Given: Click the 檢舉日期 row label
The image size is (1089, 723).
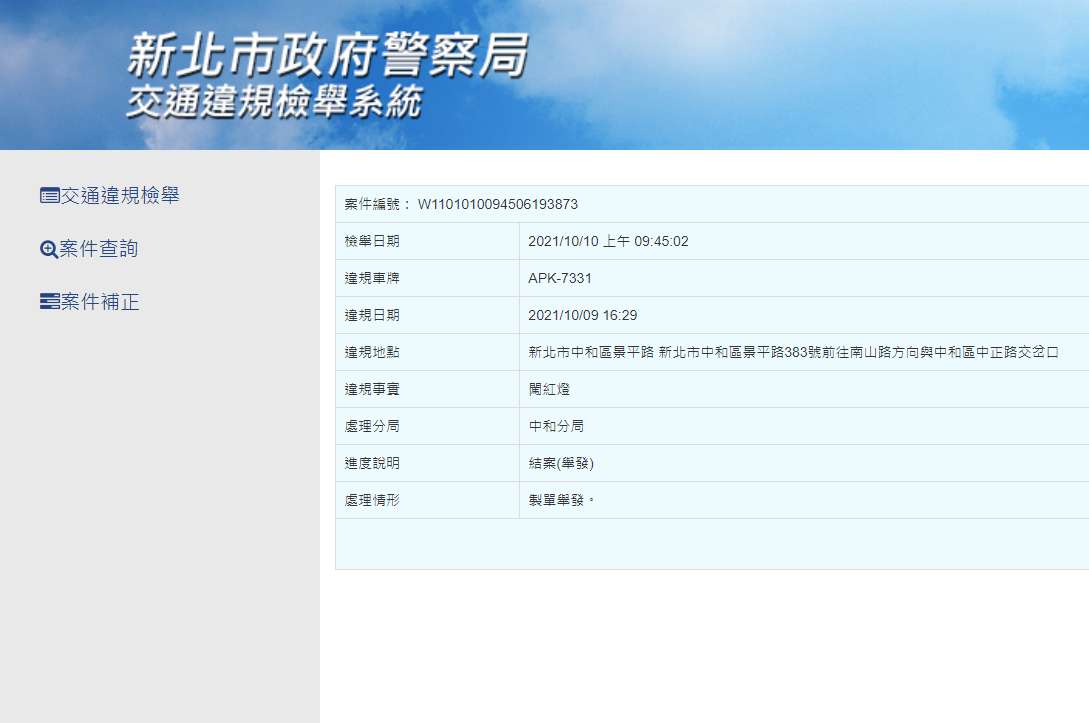Looking at the screenshot, I should coord(372,241).
